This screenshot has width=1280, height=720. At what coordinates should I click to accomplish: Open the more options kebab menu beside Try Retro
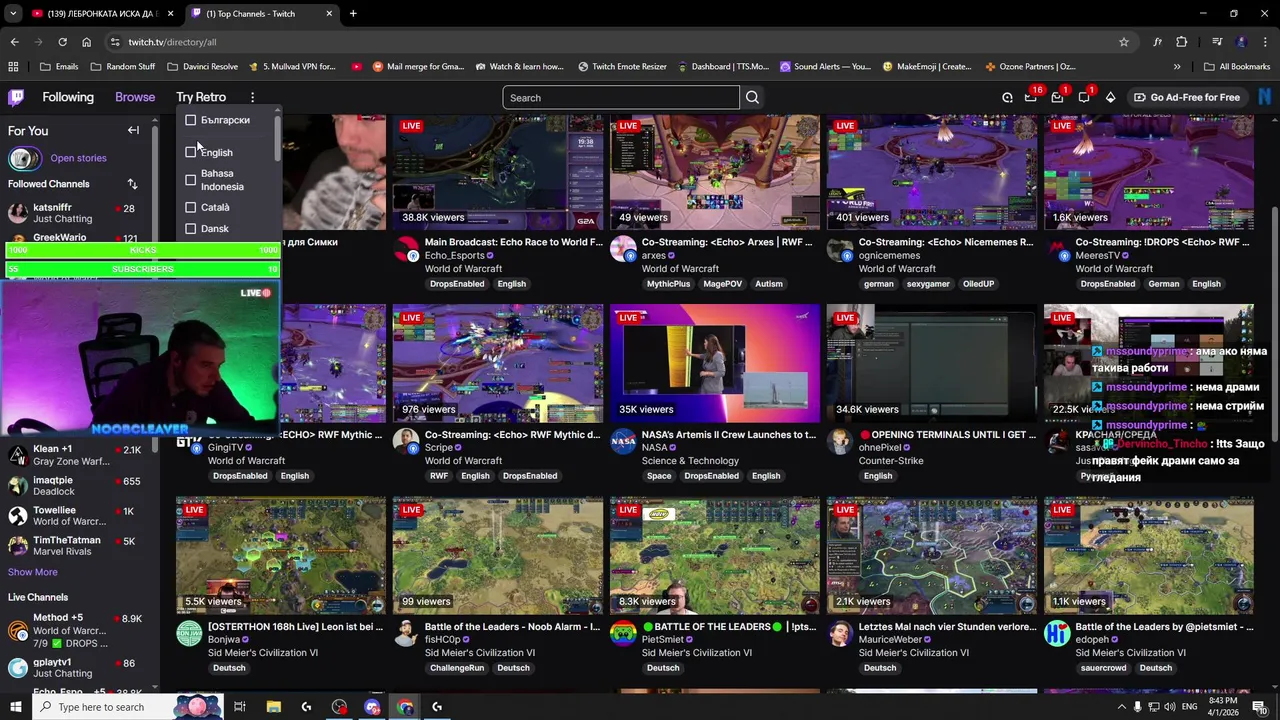pos(252,97)
